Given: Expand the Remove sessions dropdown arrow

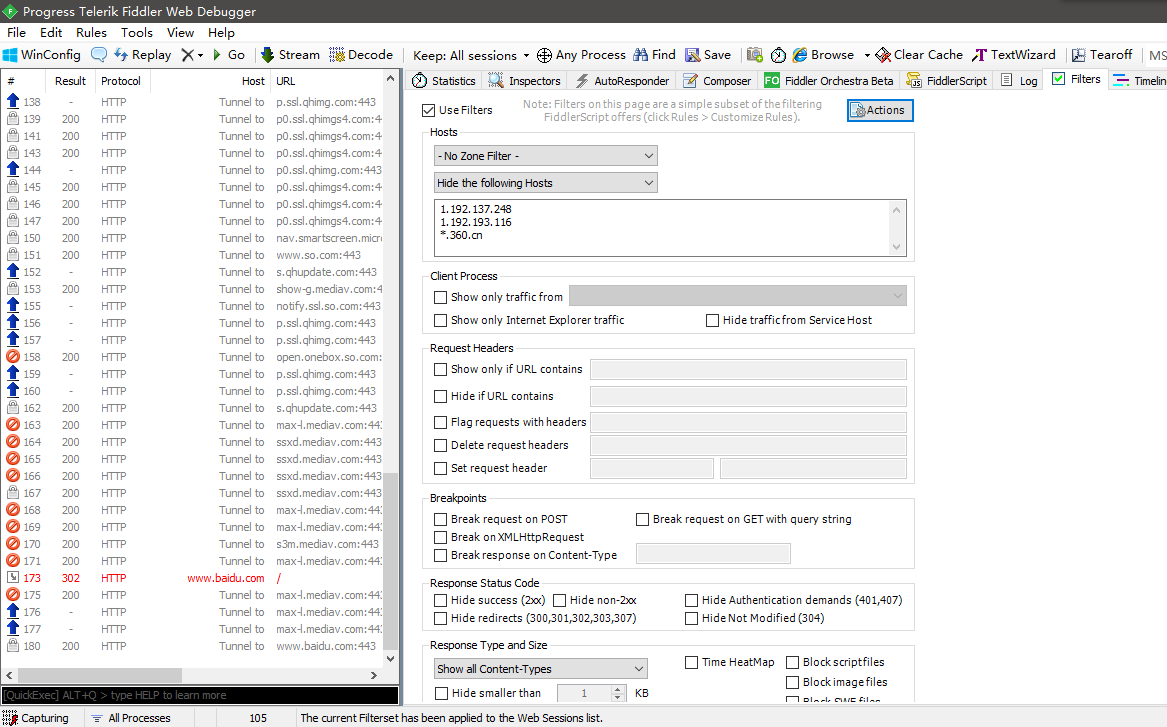Looking at the screenshot, I should [x=200, y=55].
